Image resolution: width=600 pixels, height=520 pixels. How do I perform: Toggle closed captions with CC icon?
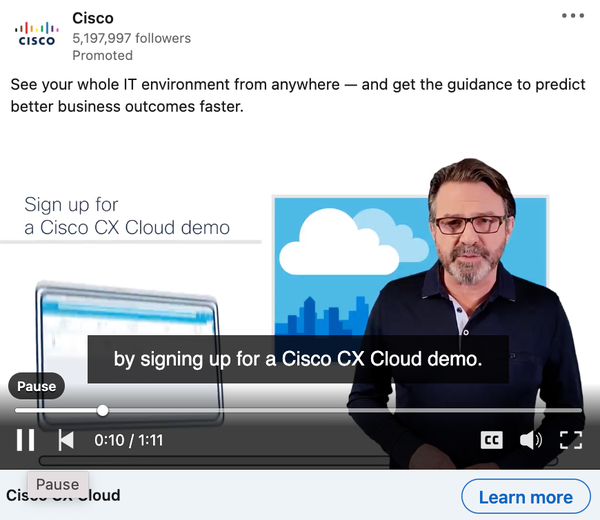(491, 440)
